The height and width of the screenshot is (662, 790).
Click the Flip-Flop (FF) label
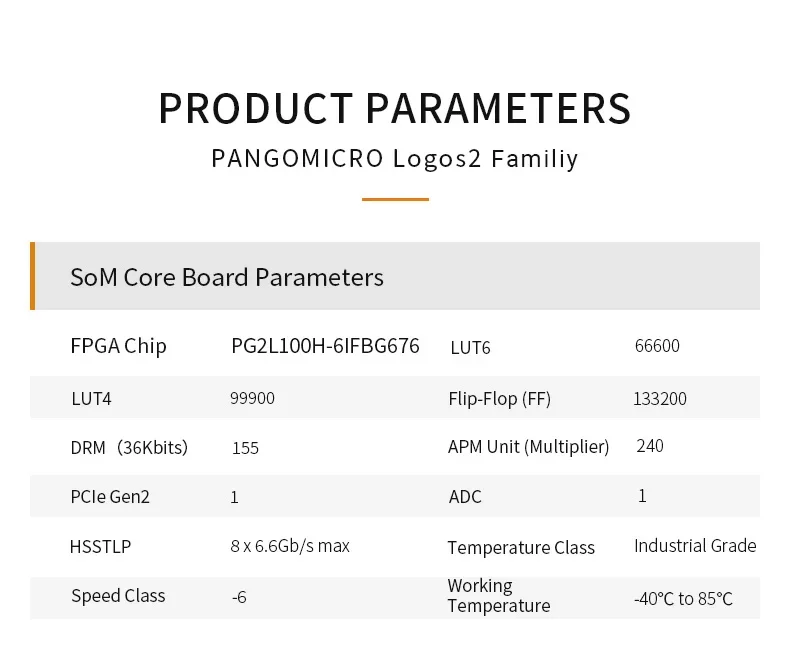[x=499, y=398]
